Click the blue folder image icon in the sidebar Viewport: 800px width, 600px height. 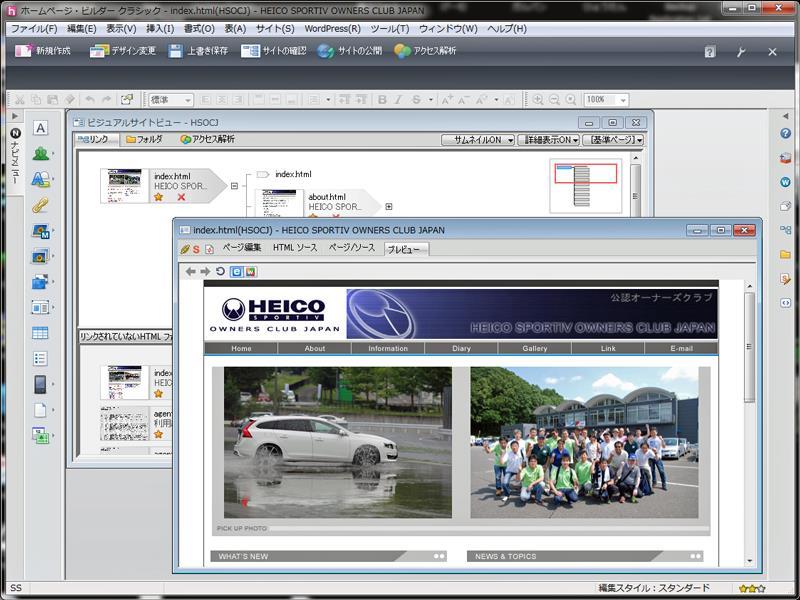(40, 282)
